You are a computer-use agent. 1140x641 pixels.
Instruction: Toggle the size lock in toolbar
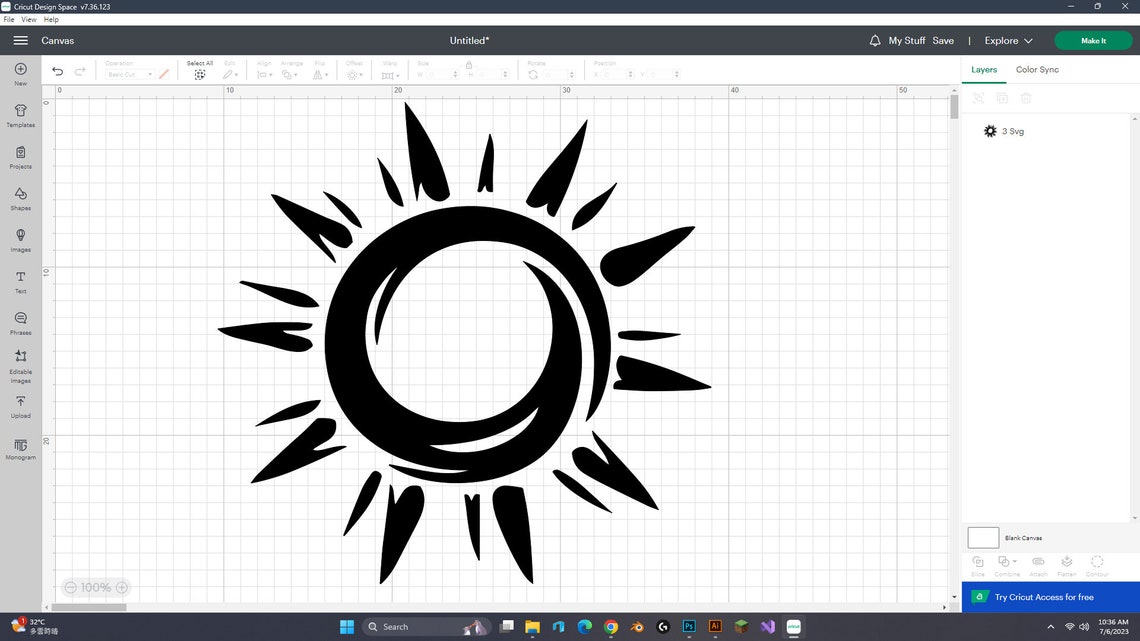point(468,64)
